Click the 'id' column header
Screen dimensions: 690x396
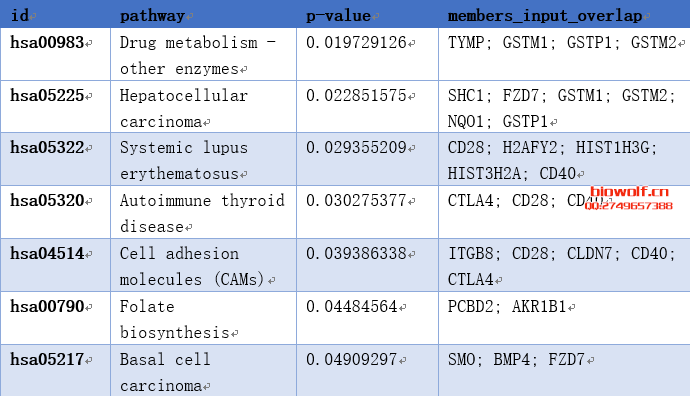pos(55,15)
